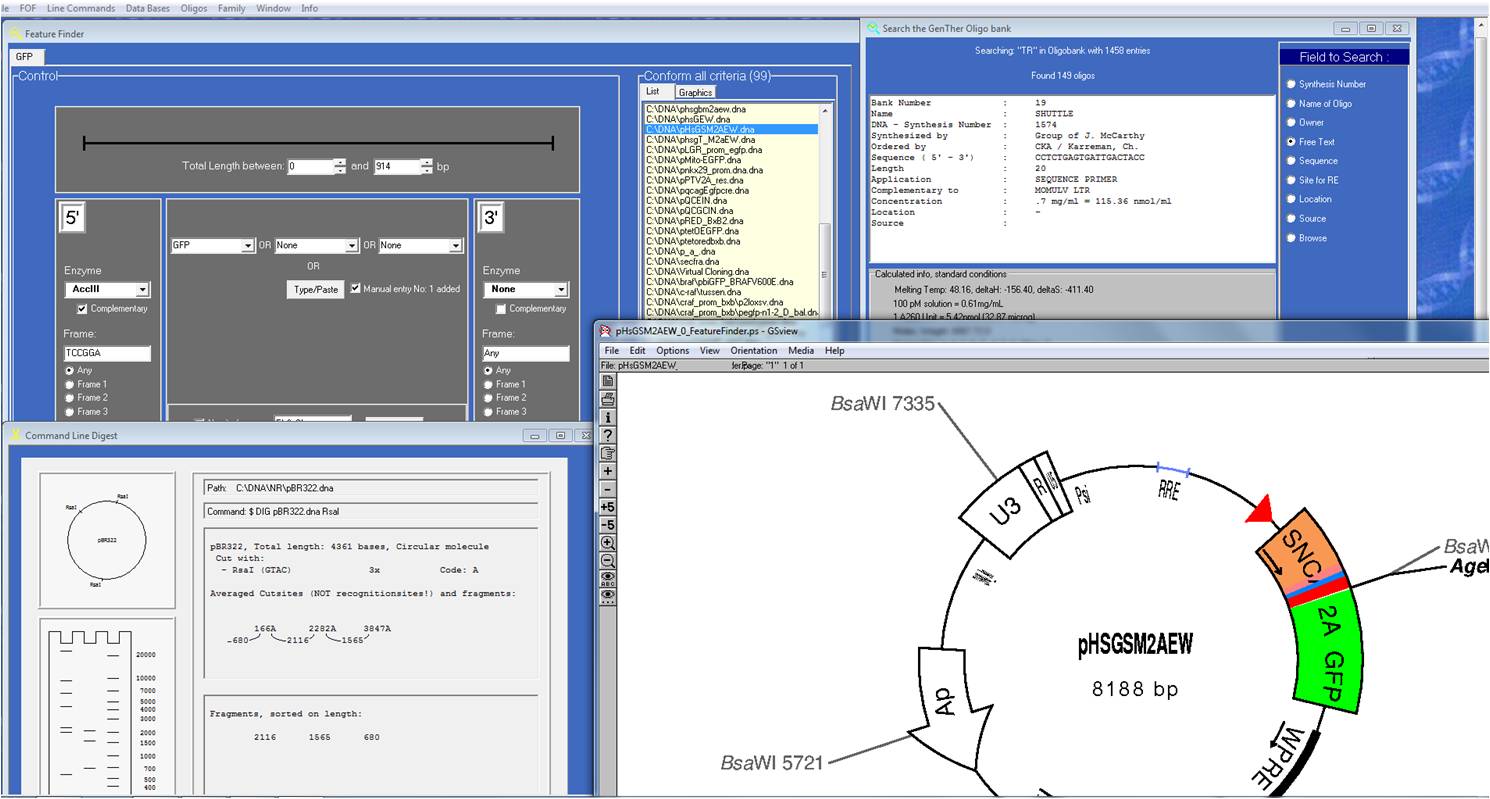1490x799 pixels.
Task: Click the pointing hand go-to-page icon
Action: (607, 453)
